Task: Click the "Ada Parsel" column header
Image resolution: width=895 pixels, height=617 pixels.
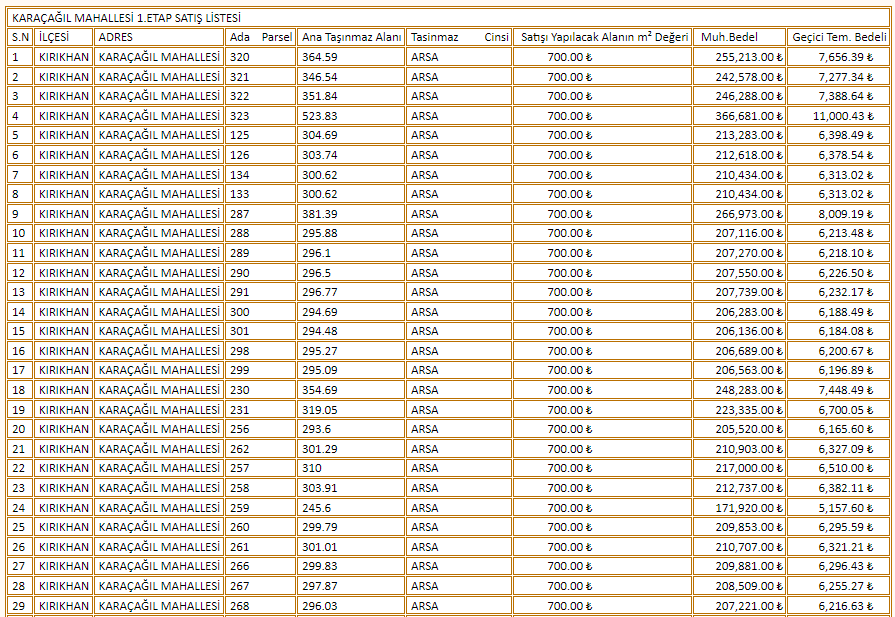Action: click(x=260, y=37)
